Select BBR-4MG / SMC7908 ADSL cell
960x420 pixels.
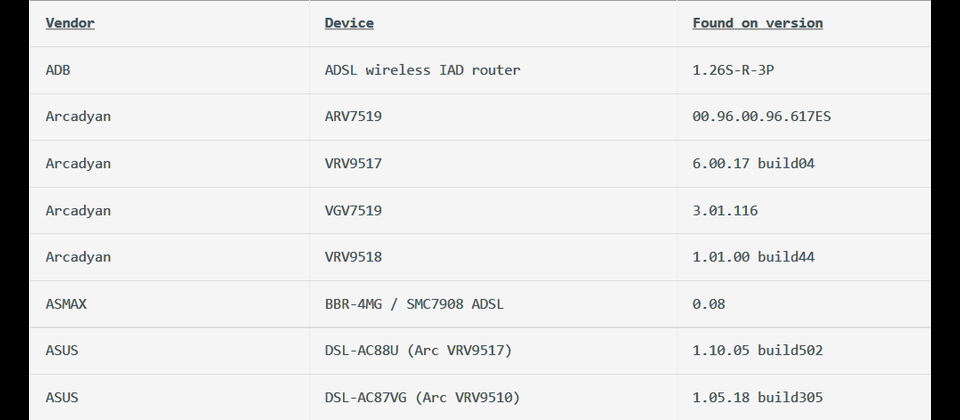tap(414, 304)
